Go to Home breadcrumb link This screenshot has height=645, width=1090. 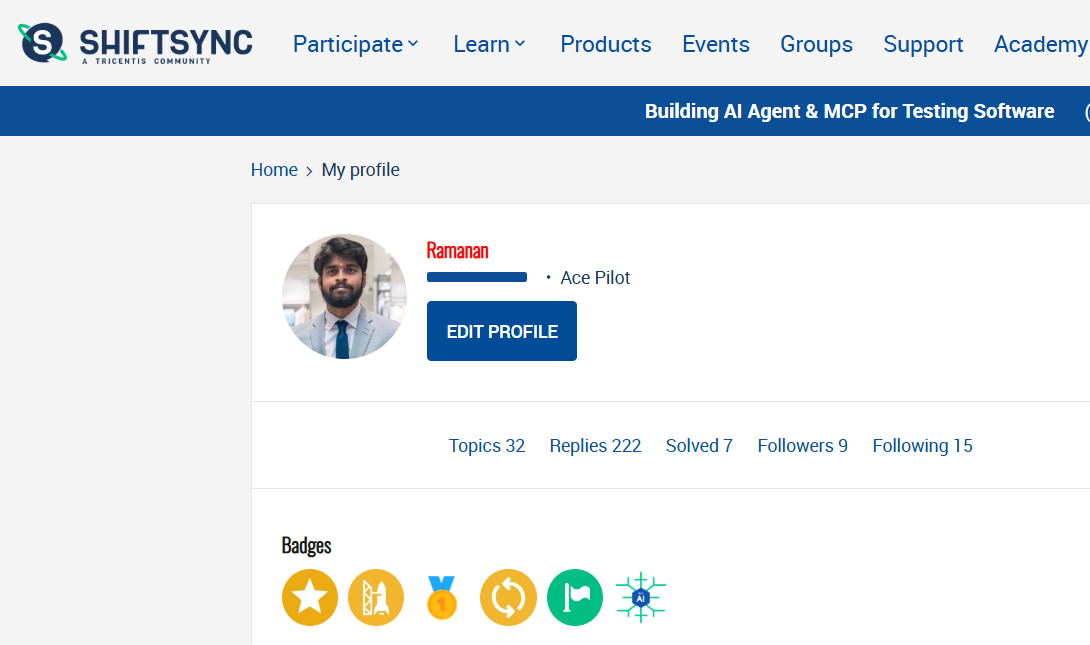point(274,170)
